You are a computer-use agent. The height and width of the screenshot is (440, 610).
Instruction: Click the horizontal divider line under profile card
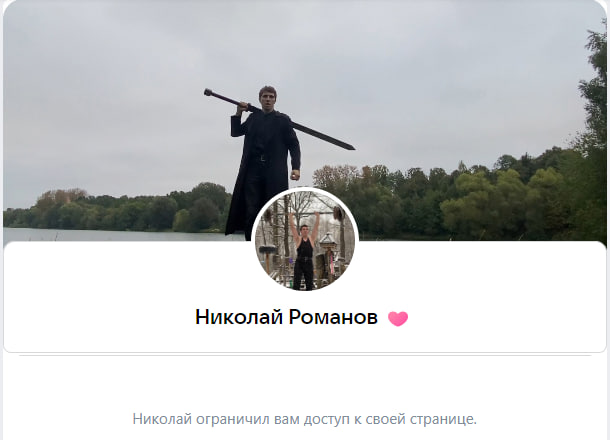point(305,355)
